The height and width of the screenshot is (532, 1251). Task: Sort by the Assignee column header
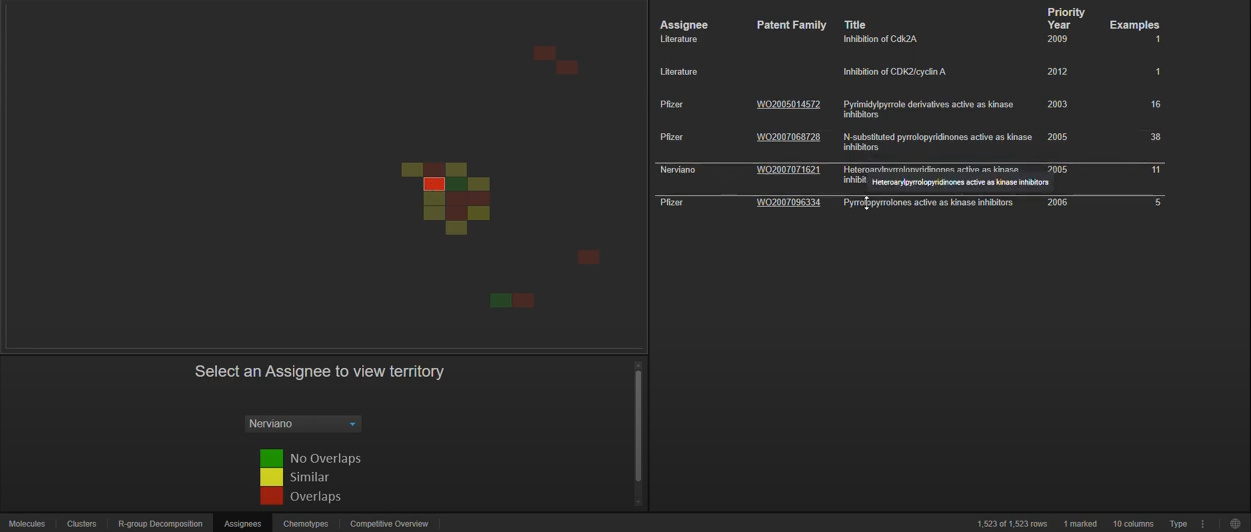(x=684, y=25)
